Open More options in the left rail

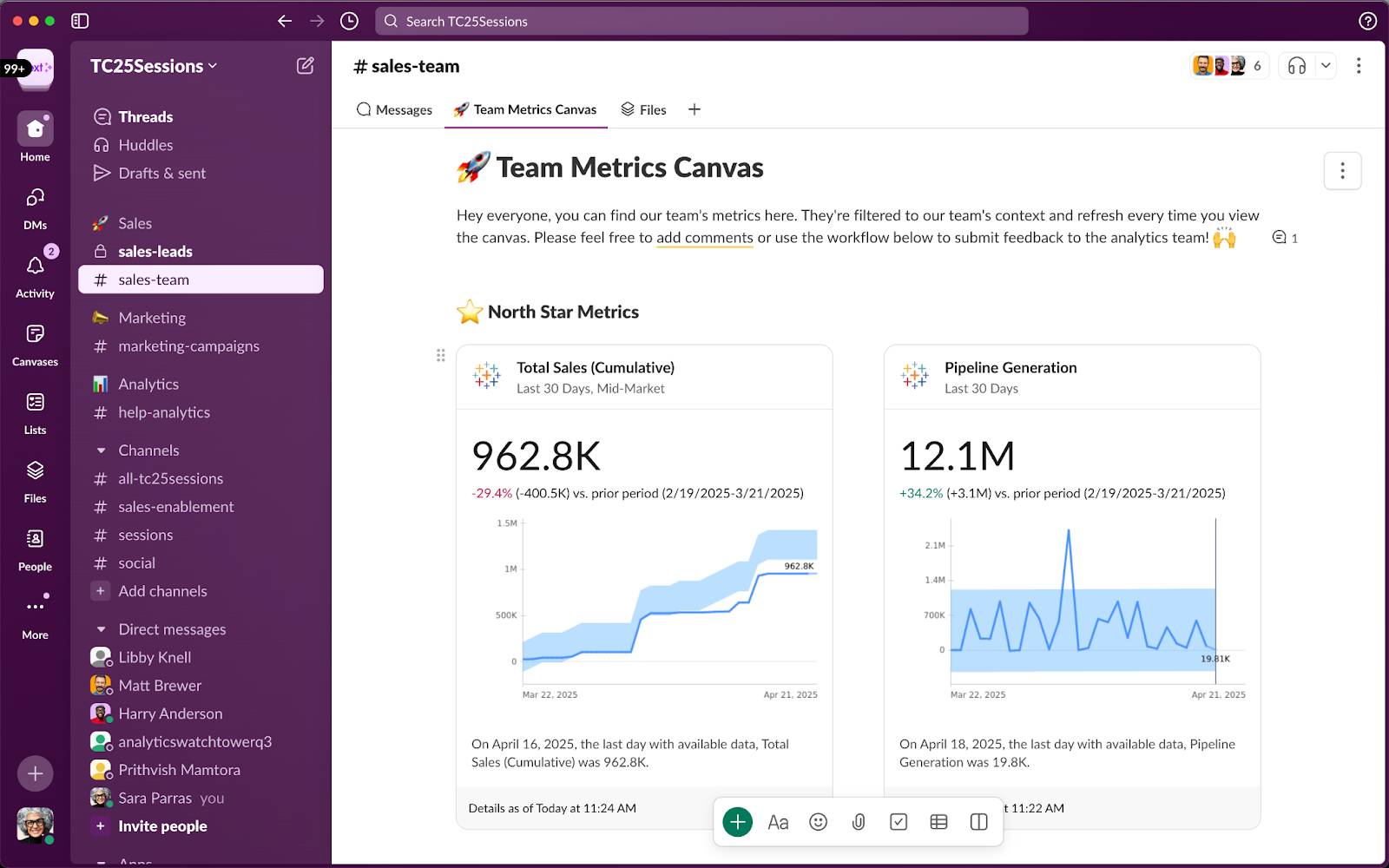35,616
